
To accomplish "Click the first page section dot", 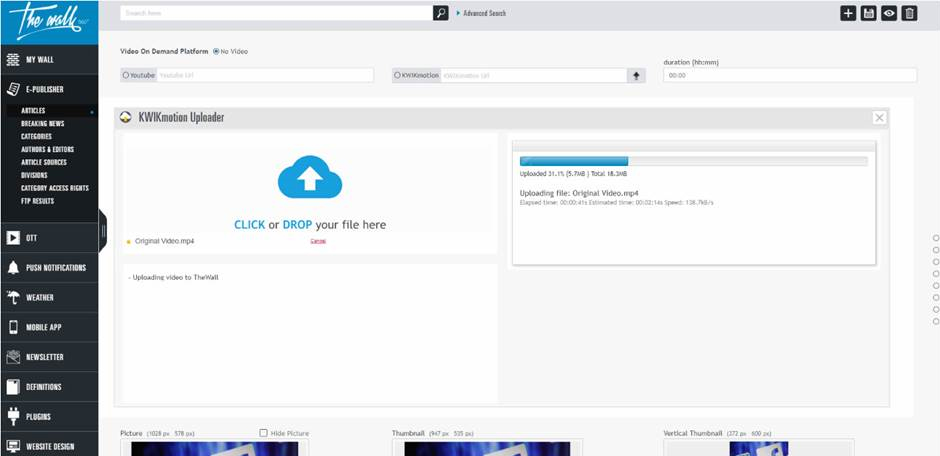I will coord(936,238).
